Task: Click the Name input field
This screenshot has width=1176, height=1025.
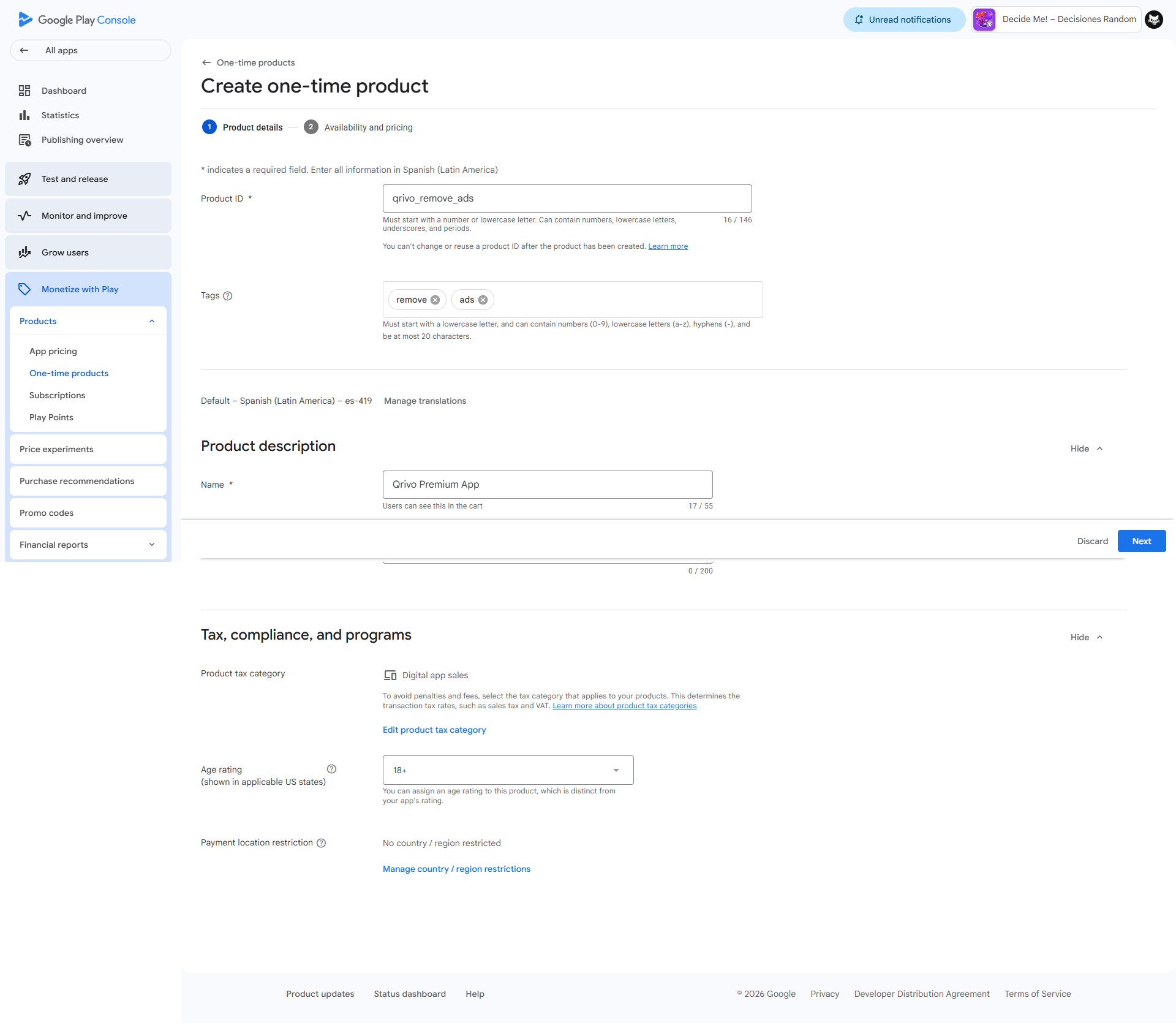Action: pyautogui.click(x=548, y=485)
